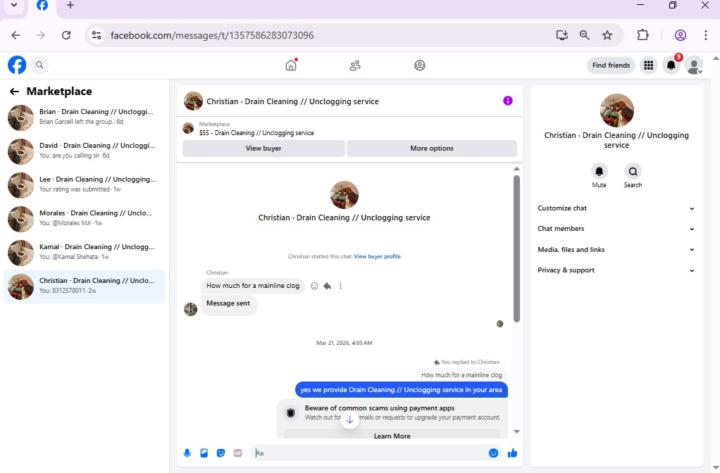Click the large Christian avatar in right panel

616,110
